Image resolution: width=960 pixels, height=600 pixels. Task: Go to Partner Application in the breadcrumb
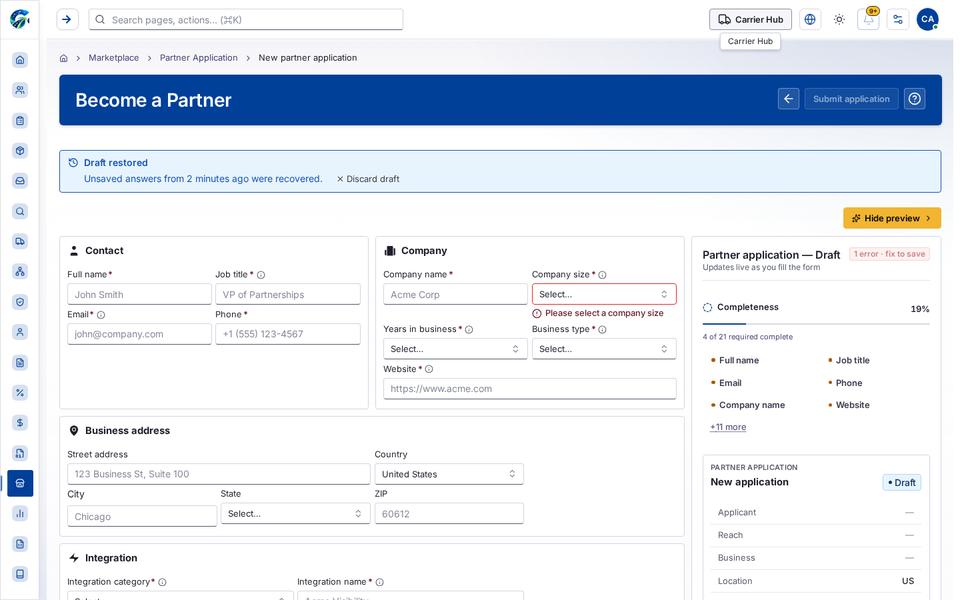pyautogui.click(x=198, y=58)
